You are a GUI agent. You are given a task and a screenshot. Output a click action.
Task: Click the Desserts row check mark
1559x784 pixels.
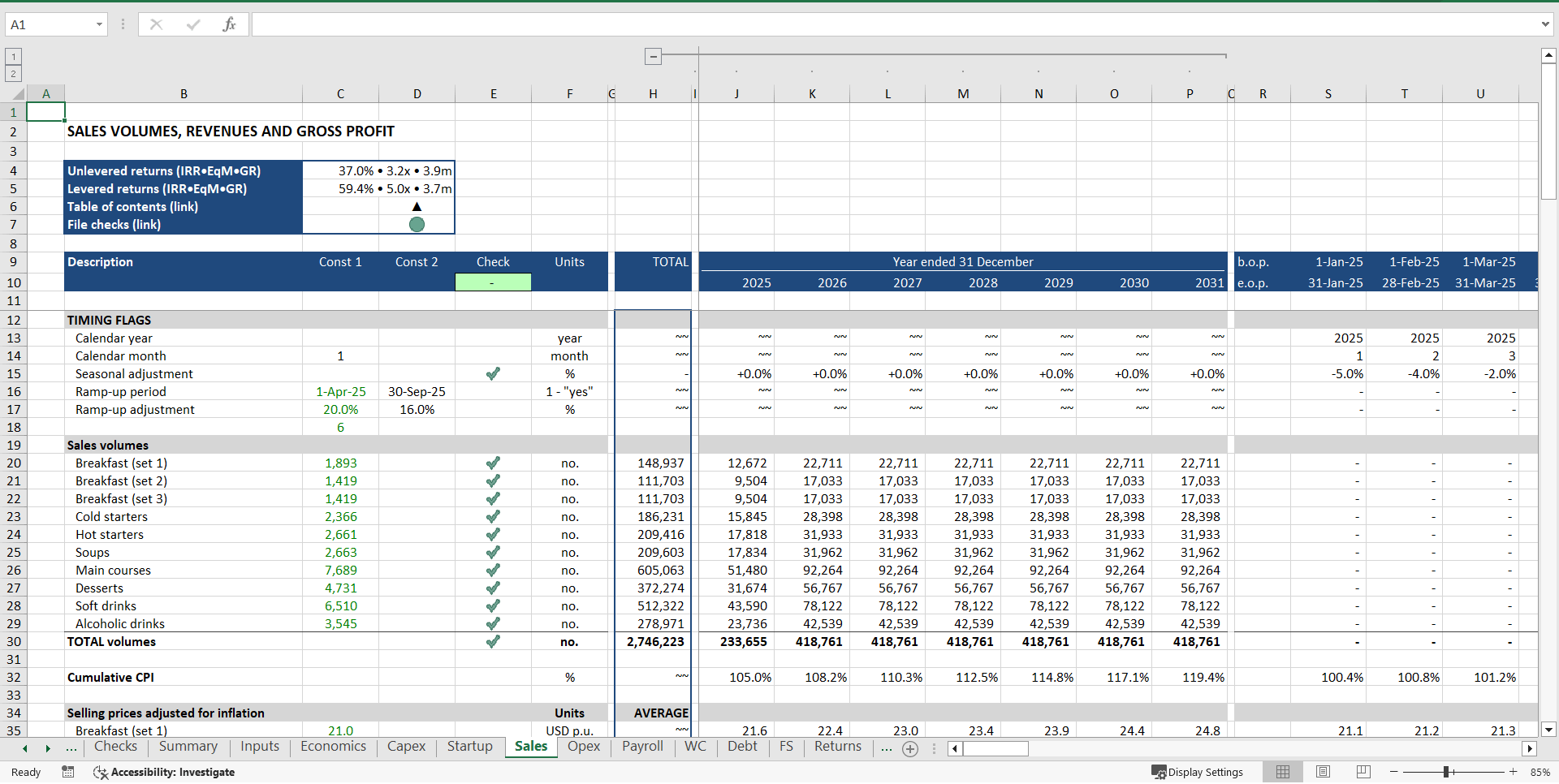pyautogui.click(x=493, y=588)
